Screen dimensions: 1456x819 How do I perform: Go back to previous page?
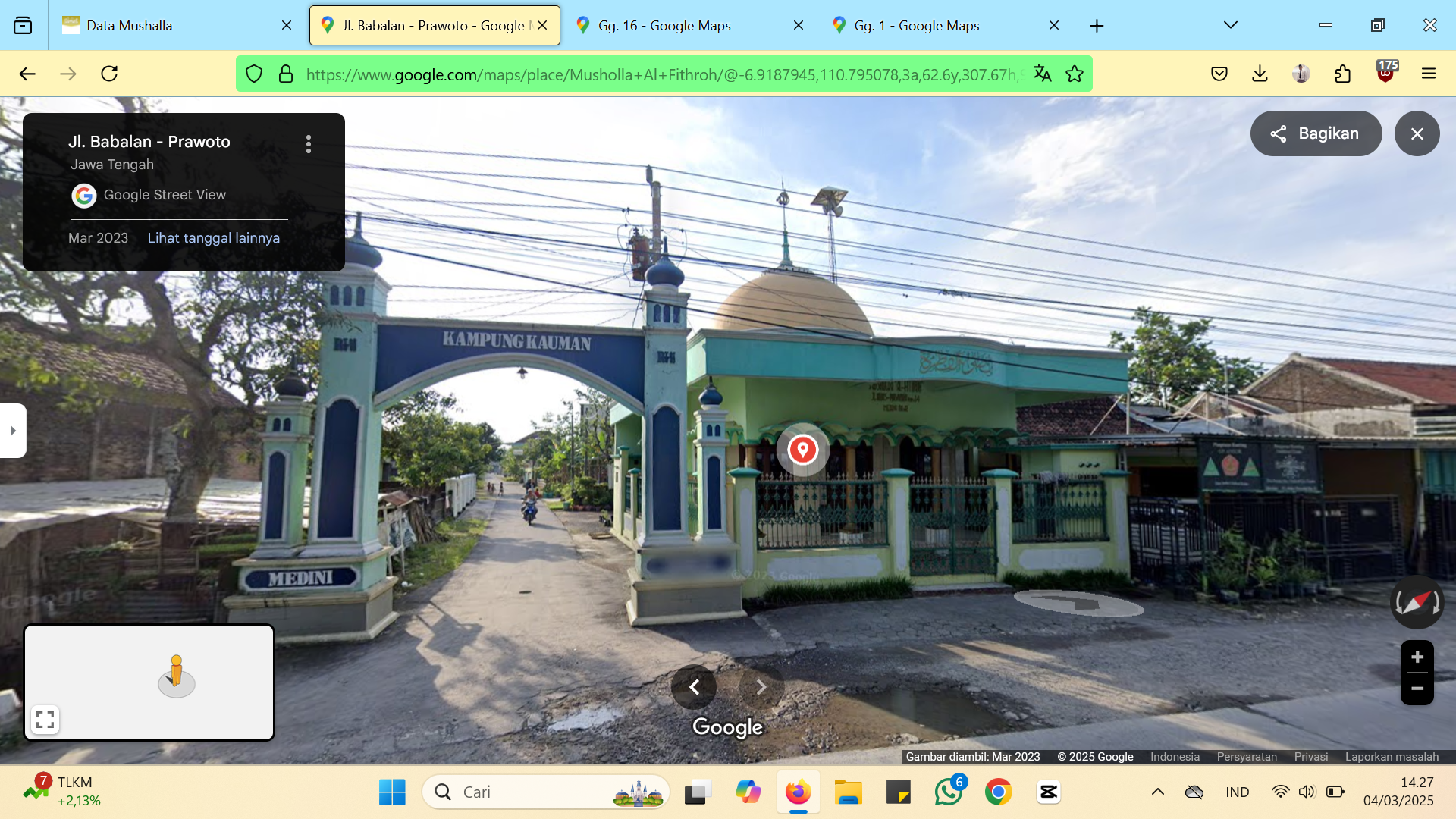(27, 74)
